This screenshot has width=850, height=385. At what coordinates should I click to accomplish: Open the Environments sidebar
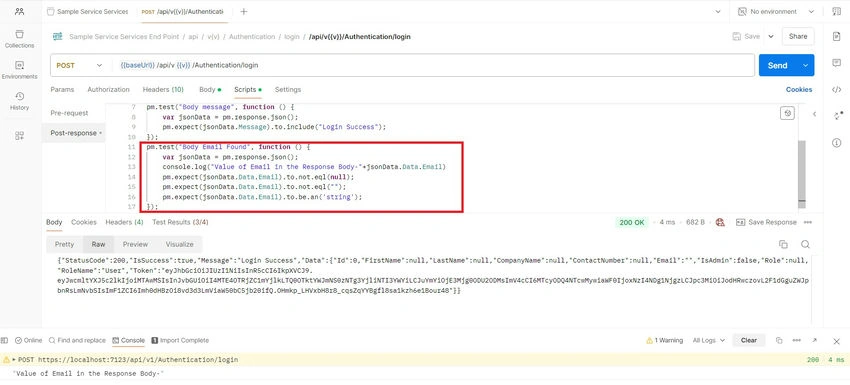[x=20, y=70]
